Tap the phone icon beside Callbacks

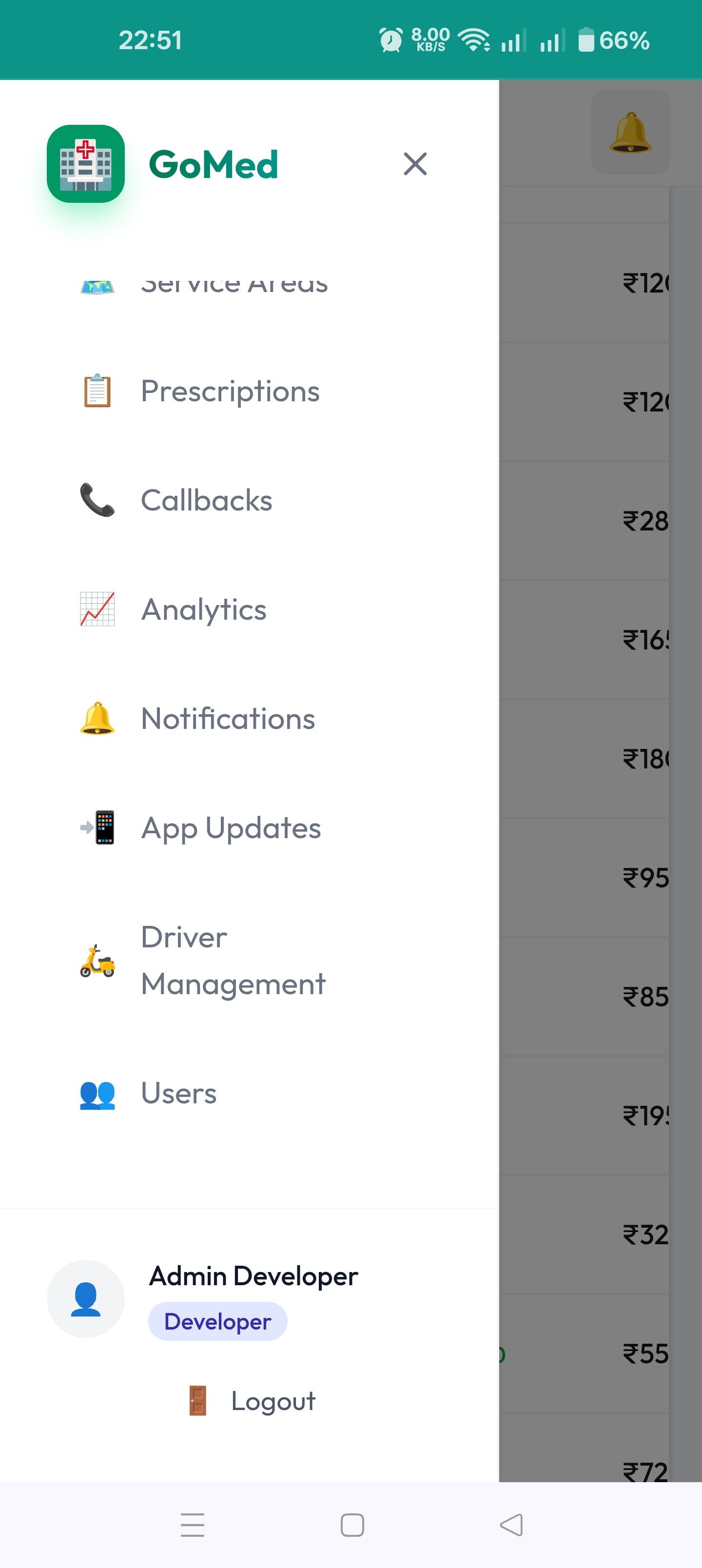pyautogui.click(x=97, y=500)
